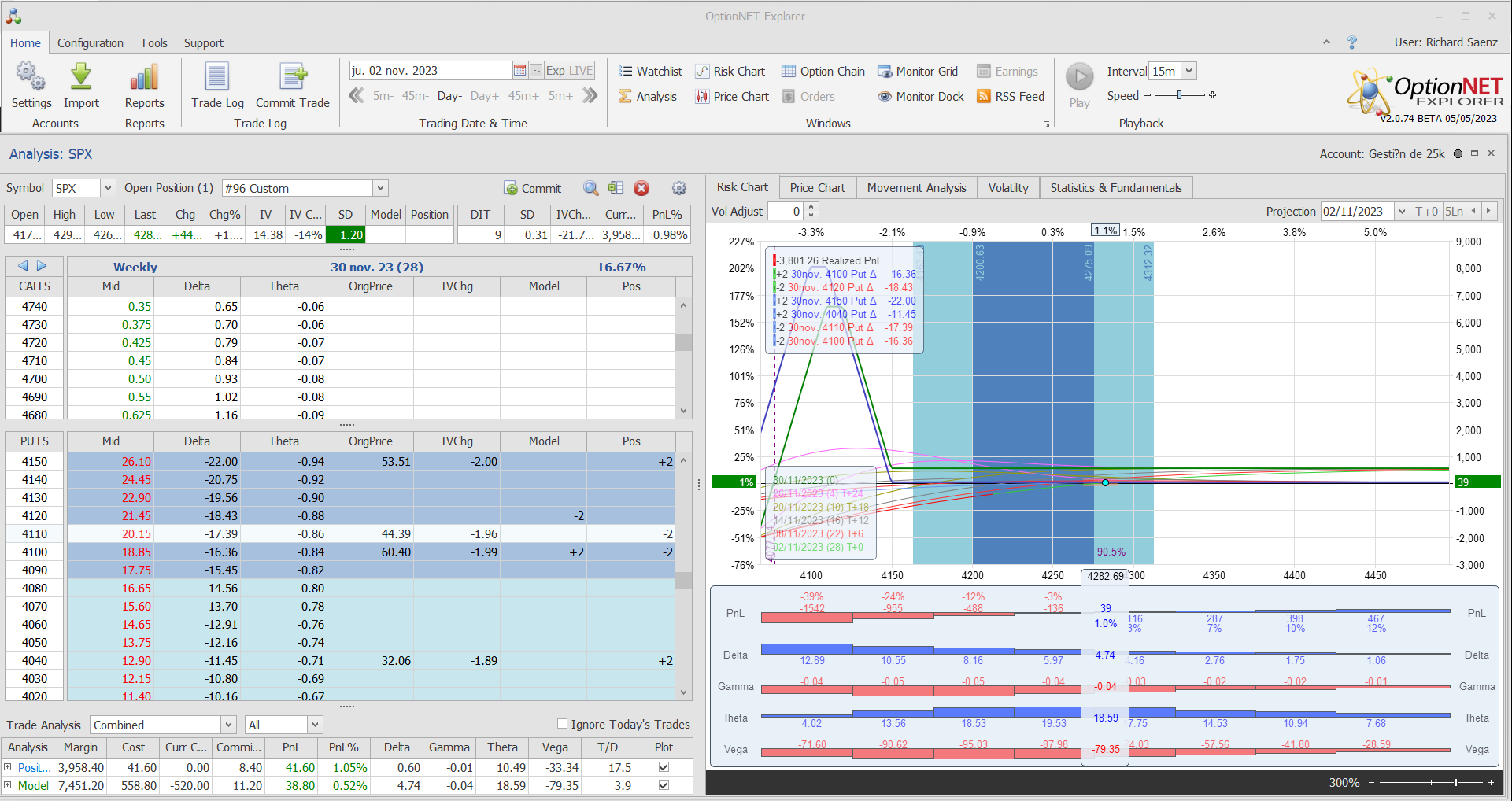Switch to the Volatility tab
The image size is (1512, 801).
point(1007,188)
